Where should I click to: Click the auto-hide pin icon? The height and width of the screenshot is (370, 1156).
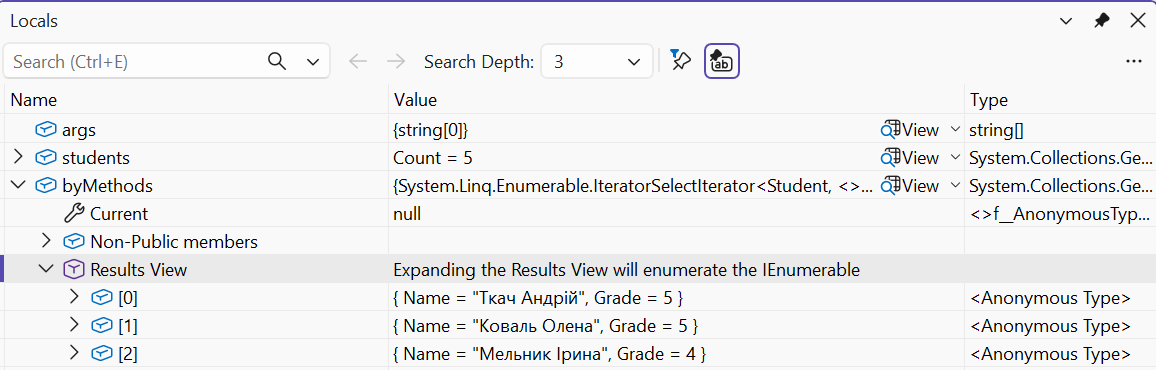tap(1101, 21)
